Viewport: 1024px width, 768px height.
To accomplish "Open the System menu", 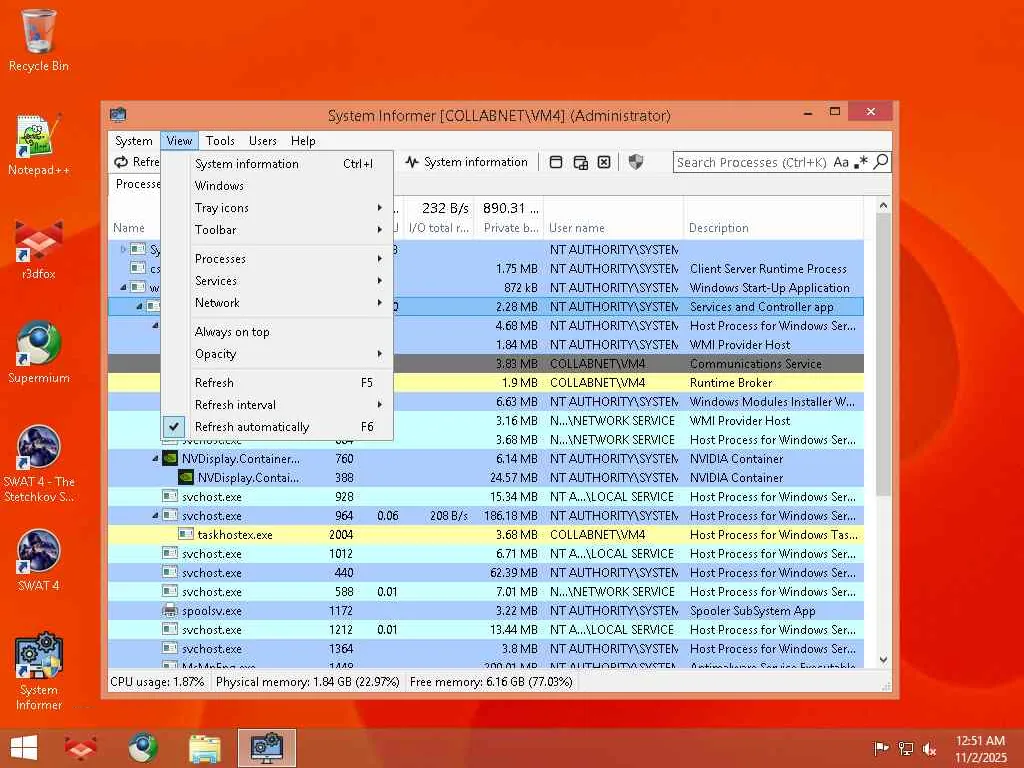I will [x=134, y=140].
